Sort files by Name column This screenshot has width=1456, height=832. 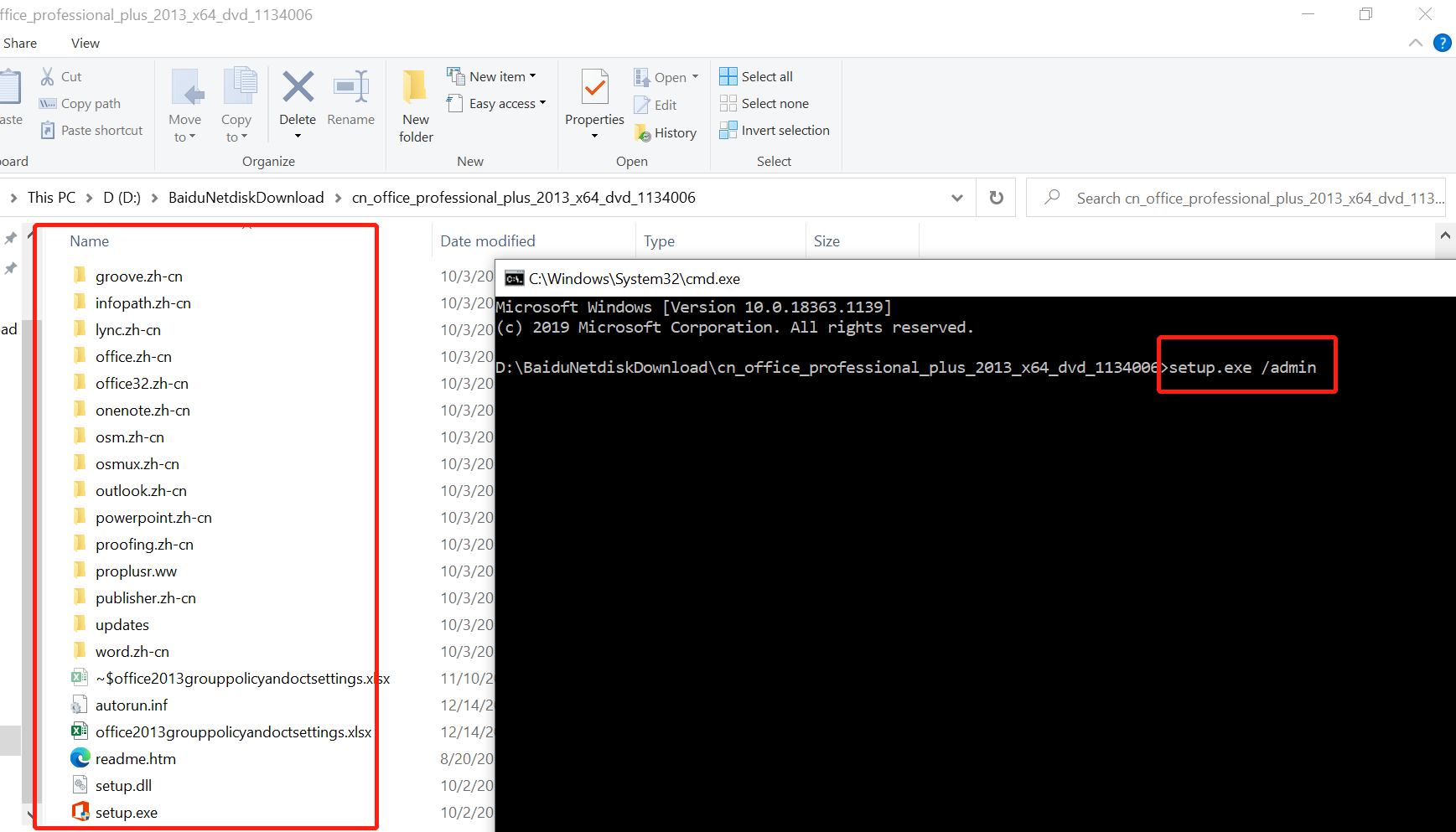(x=90, y=241)
